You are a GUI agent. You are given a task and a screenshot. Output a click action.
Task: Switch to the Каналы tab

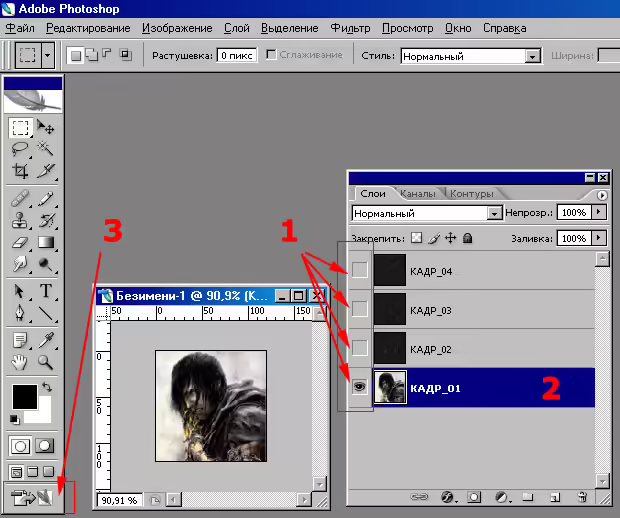pos(418,194)
